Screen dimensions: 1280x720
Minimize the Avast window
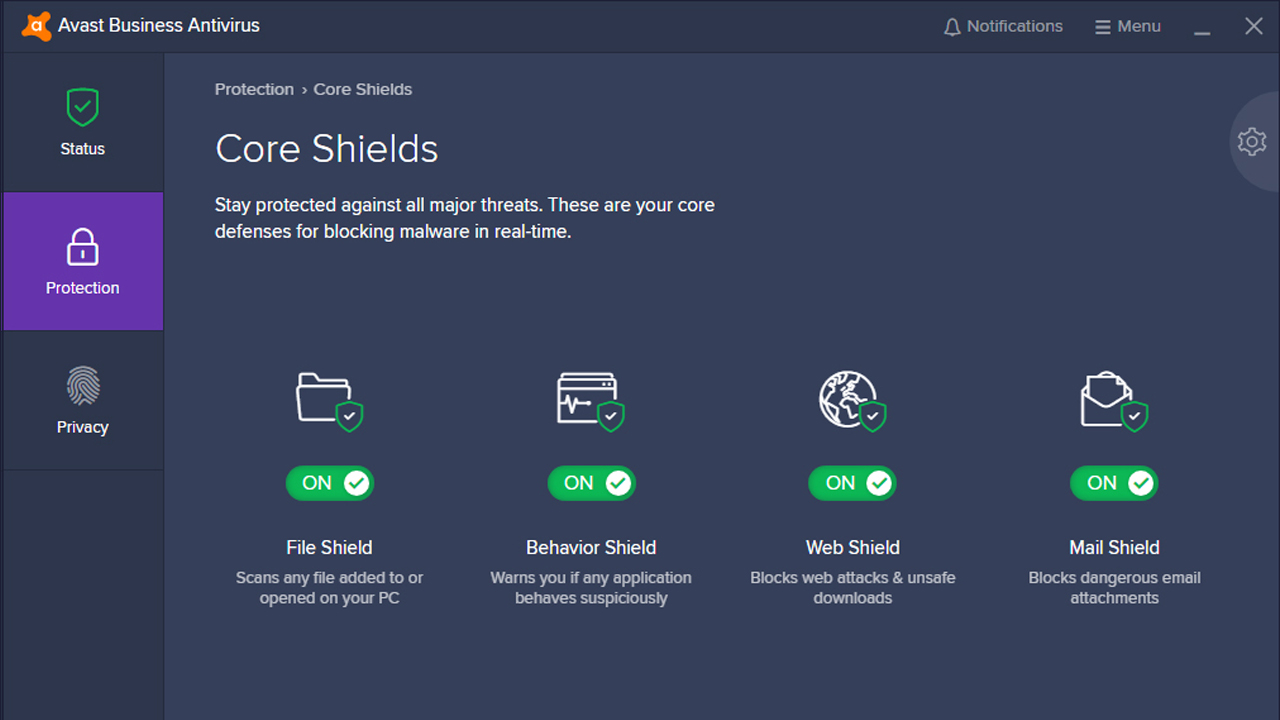pyautogui.click(x=1202, y=28)
